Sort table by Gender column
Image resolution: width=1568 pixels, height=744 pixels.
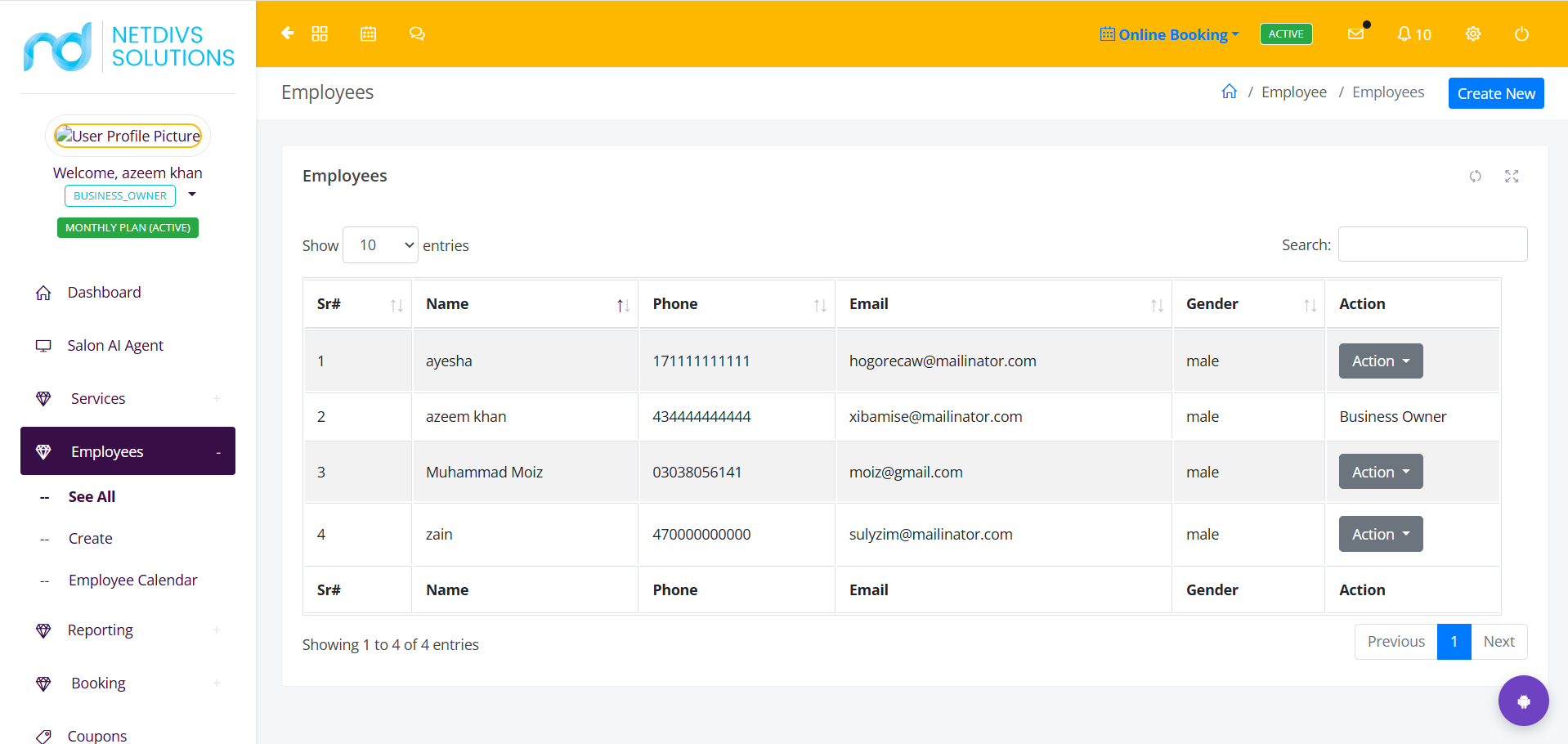[x=1248, y=304]
